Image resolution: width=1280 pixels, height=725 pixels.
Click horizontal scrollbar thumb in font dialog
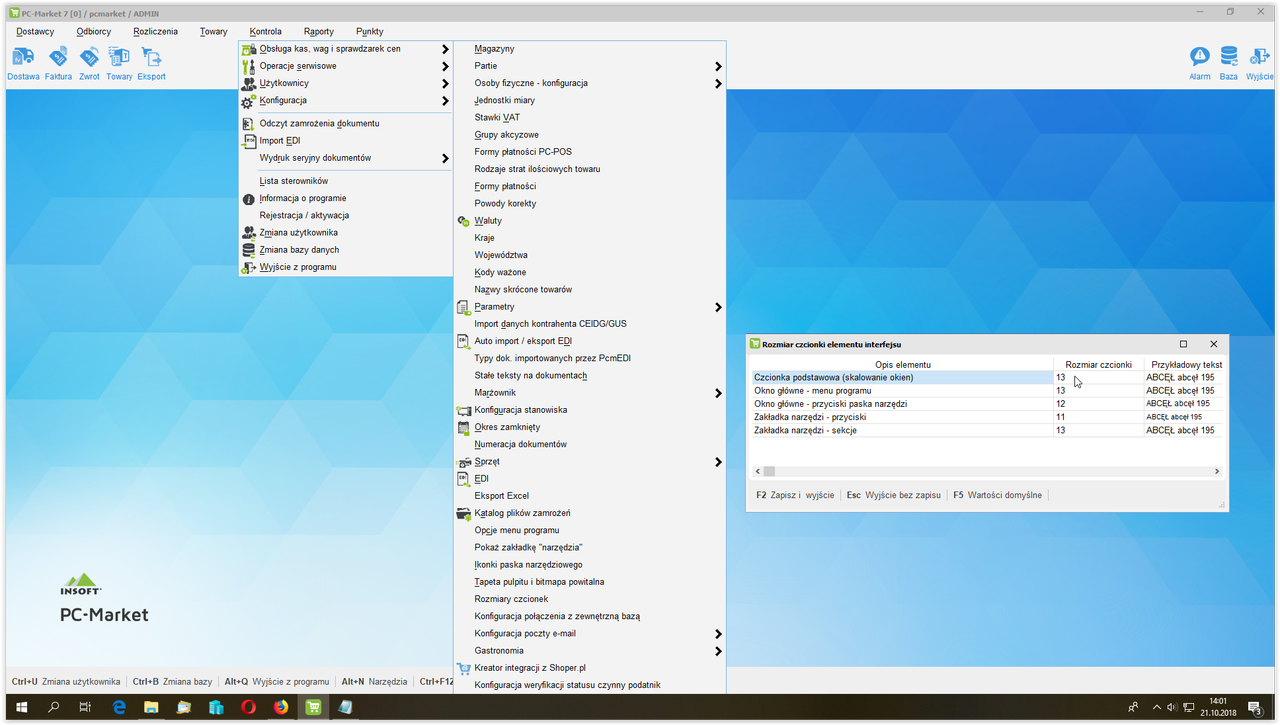pyautogui.click(x=769, y=471)
